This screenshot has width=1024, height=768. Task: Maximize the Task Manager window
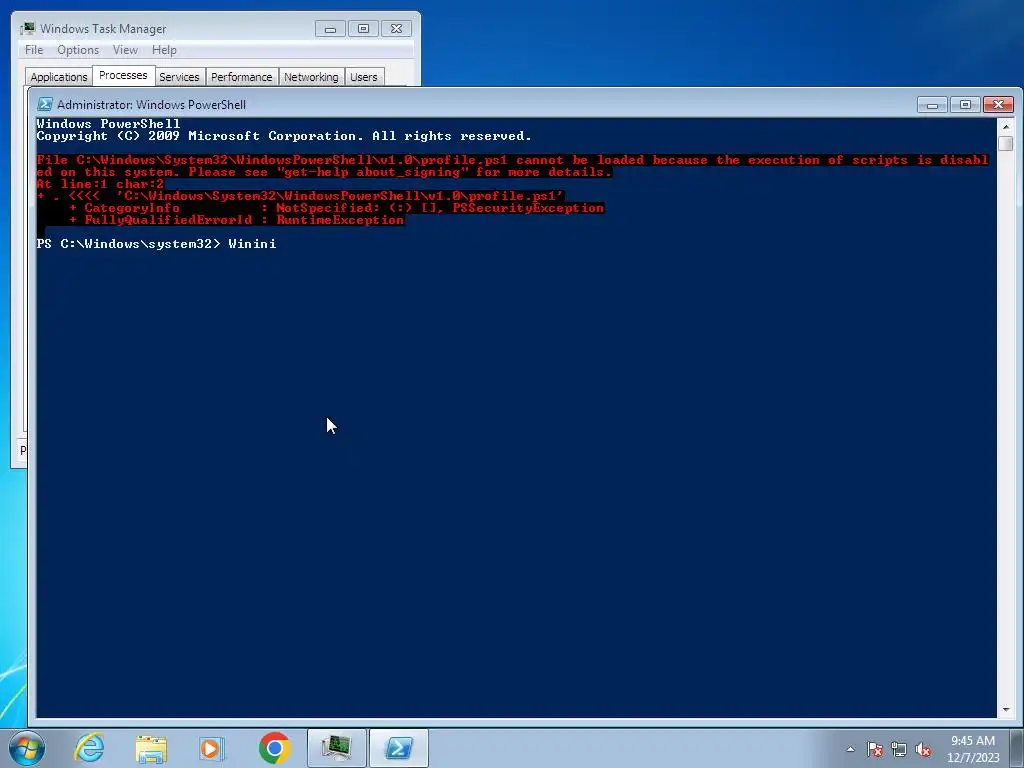pyautogui.click(x=363, y=29)
